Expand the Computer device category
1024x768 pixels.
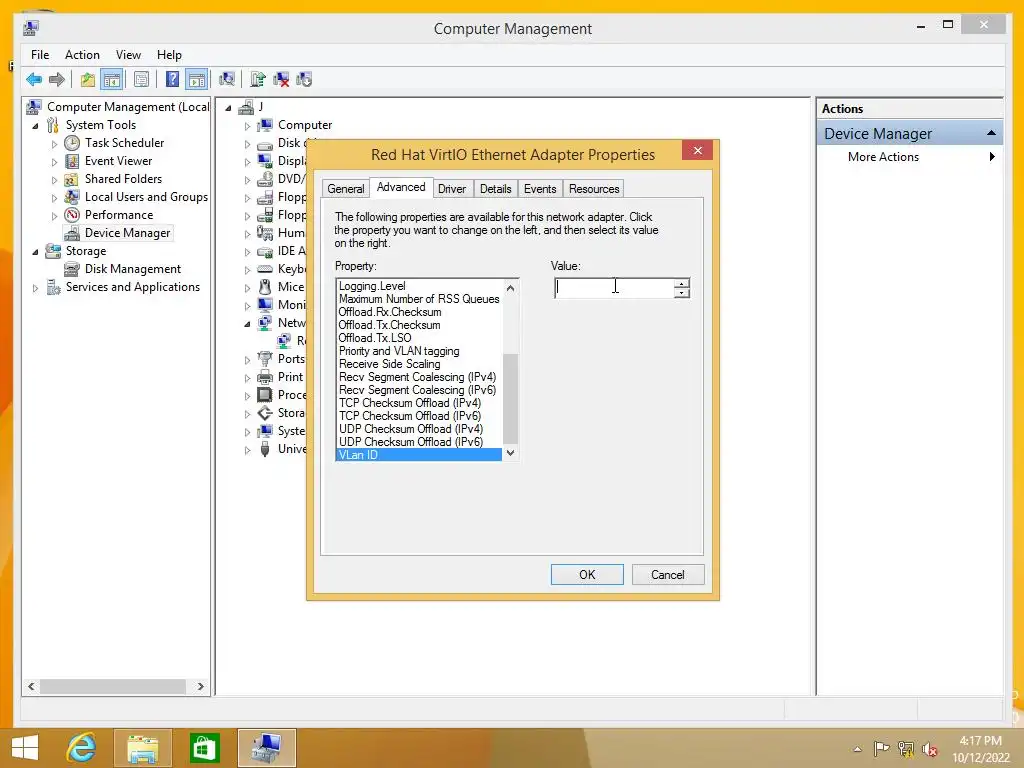247,125
